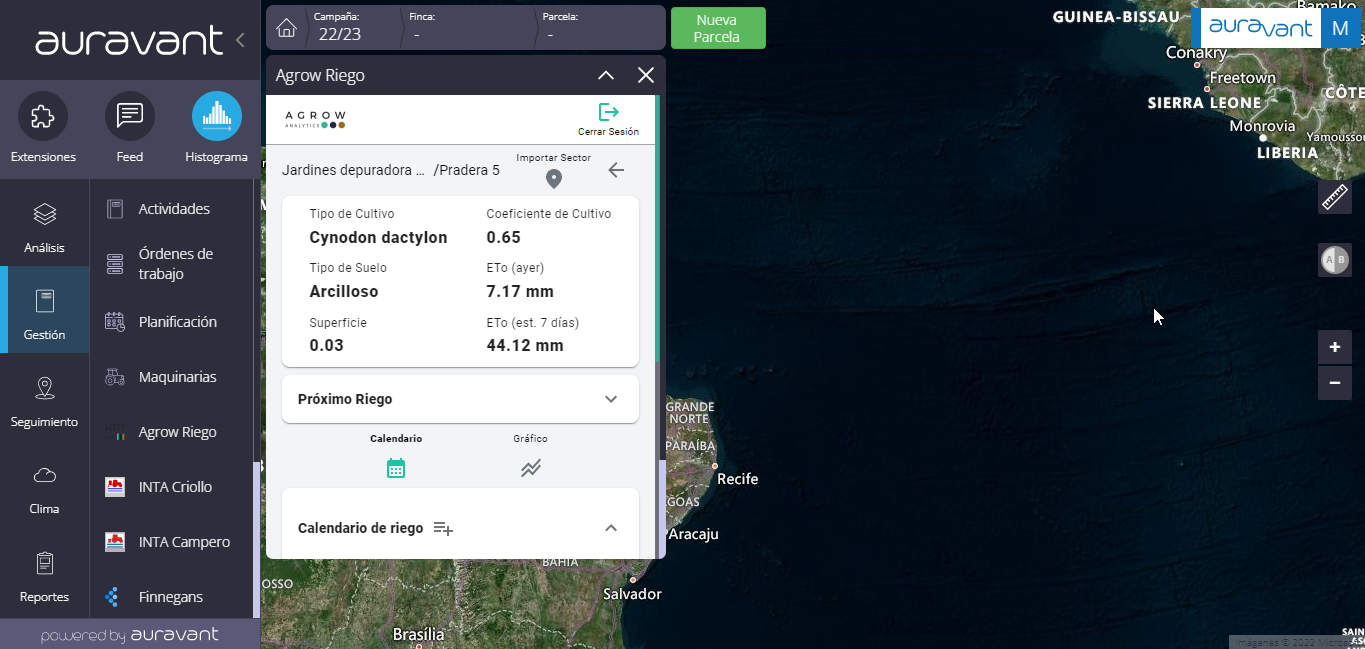Click the ETo ayer 7.17 mm value
Image resolution: width=1365 pixels, height=649 pixels.
[x=520, y=291]
